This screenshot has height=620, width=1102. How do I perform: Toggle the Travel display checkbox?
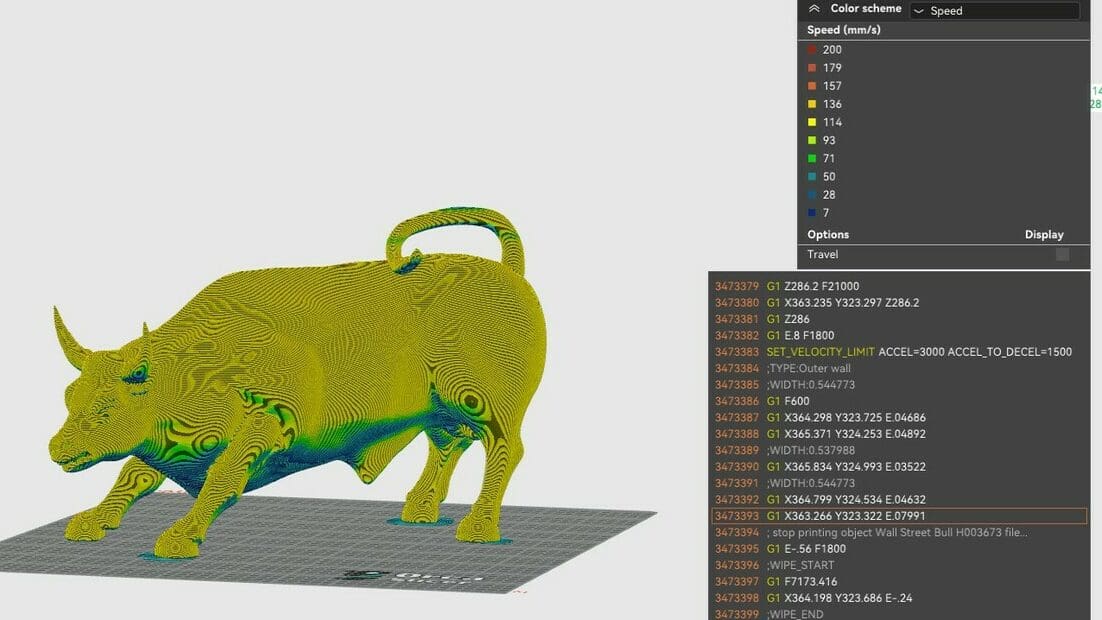tap(1062, 254)
